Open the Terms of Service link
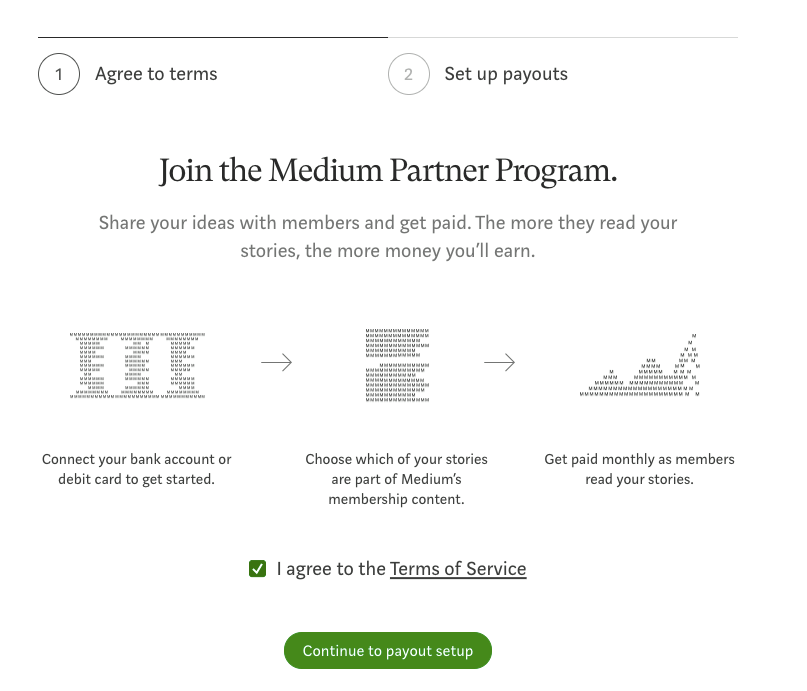807x691 pixels. [x=458, y=568]
